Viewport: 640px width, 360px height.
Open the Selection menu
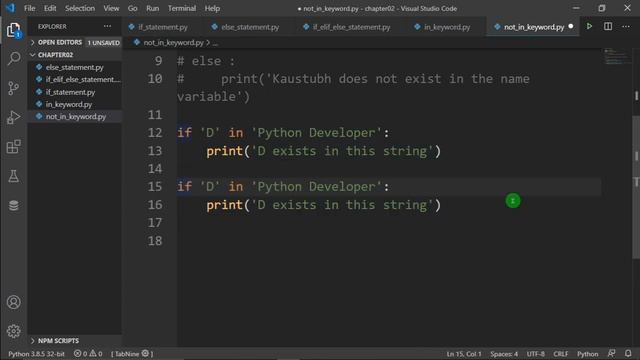(80, 8)
